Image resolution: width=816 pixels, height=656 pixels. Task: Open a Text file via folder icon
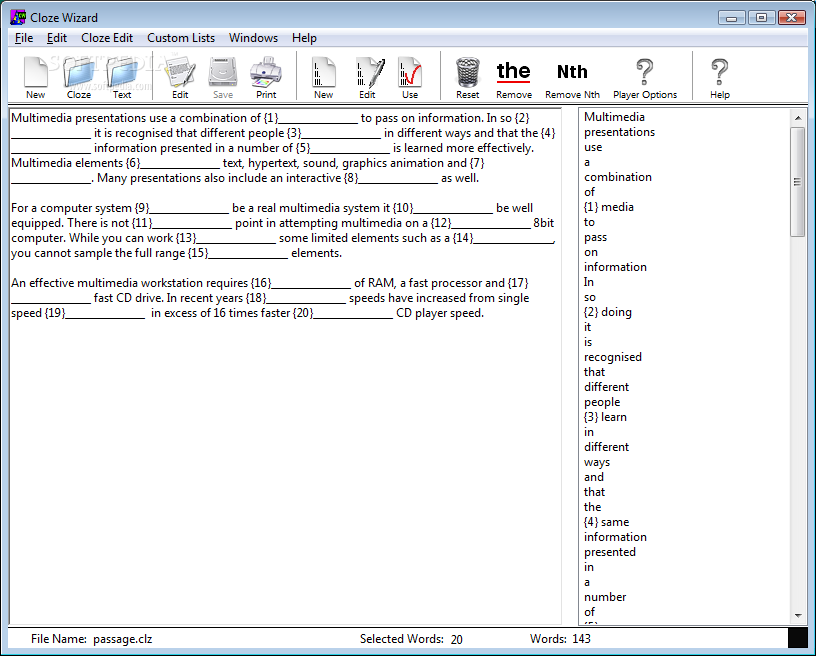122,78
